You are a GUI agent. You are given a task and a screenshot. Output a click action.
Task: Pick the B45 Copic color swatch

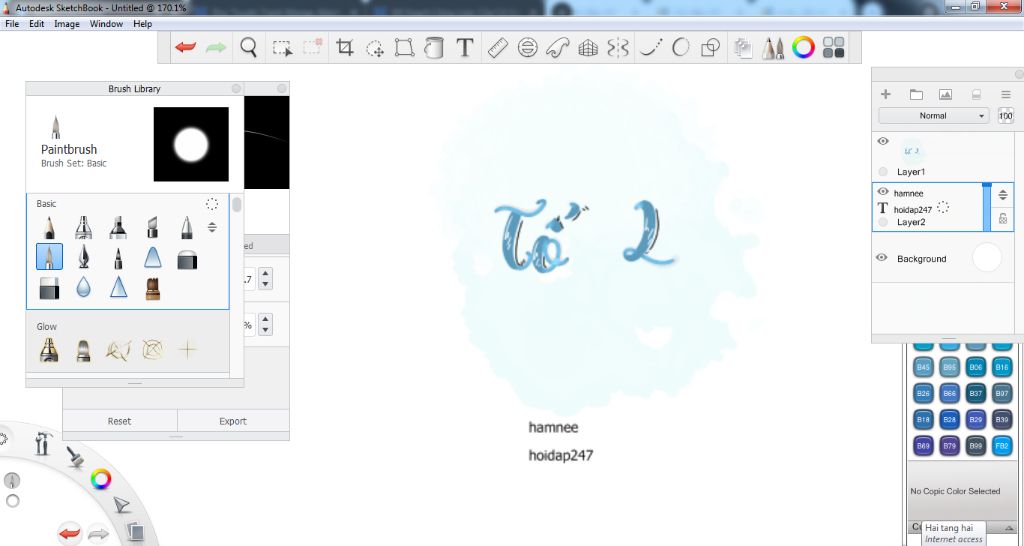pos(923,367)
